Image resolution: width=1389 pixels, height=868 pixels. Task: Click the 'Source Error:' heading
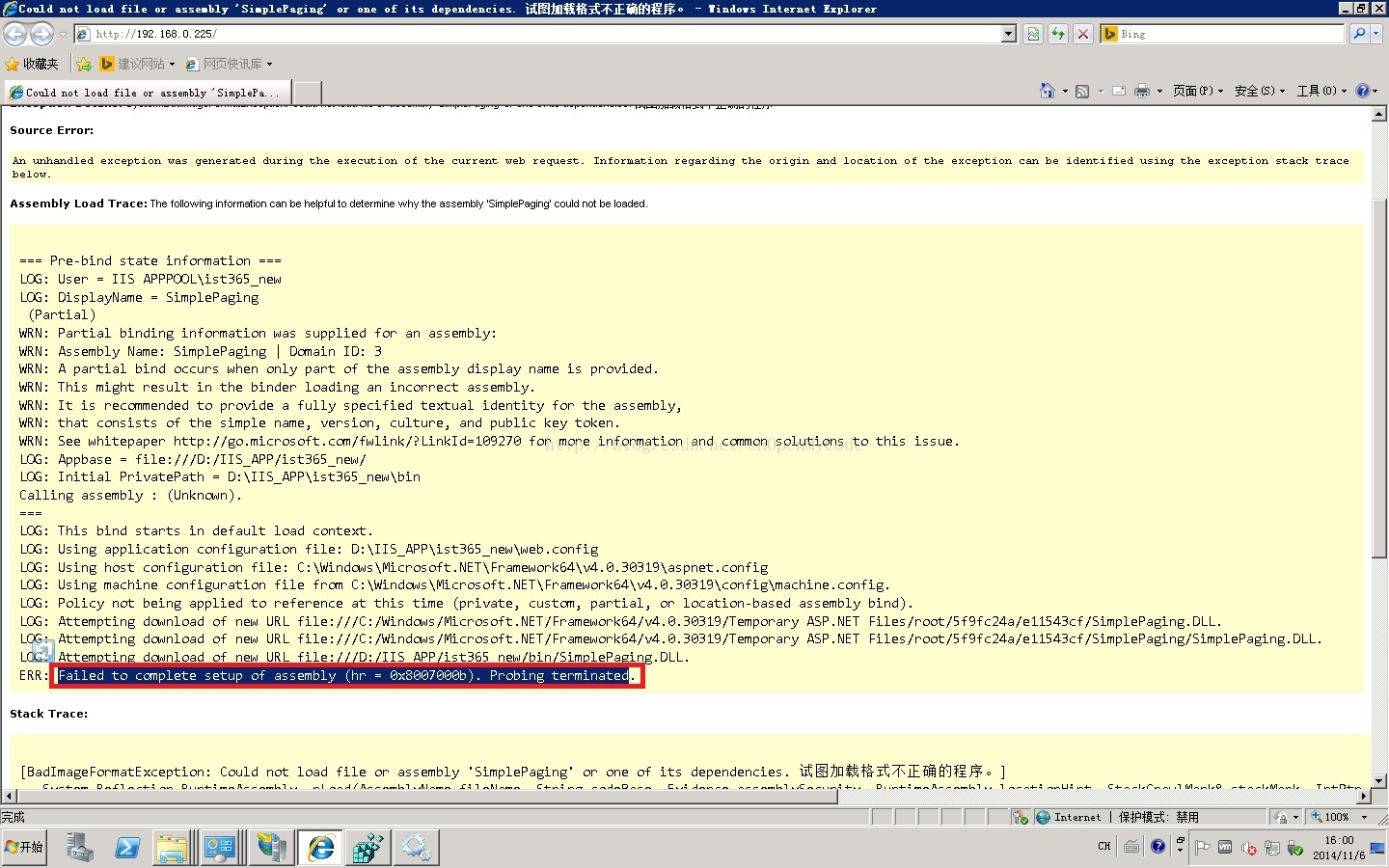[51, 130]
